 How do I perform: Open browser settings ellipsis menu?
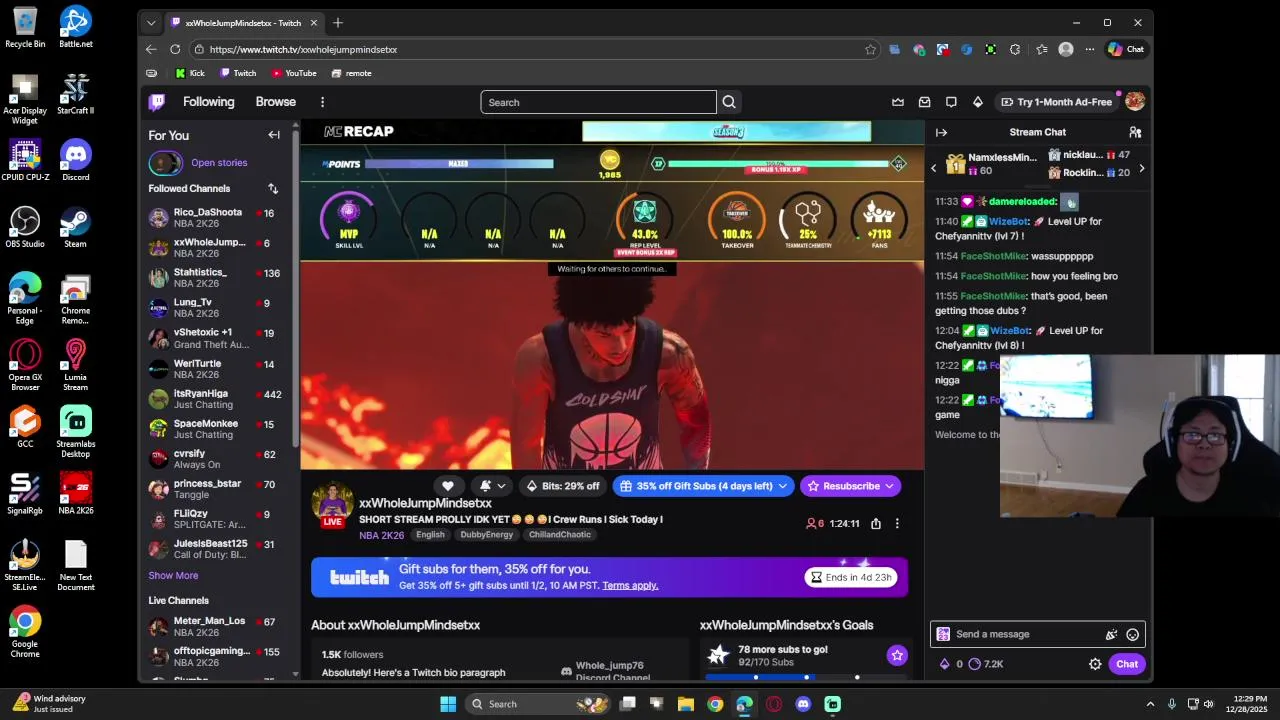(x=1090, y=49)
